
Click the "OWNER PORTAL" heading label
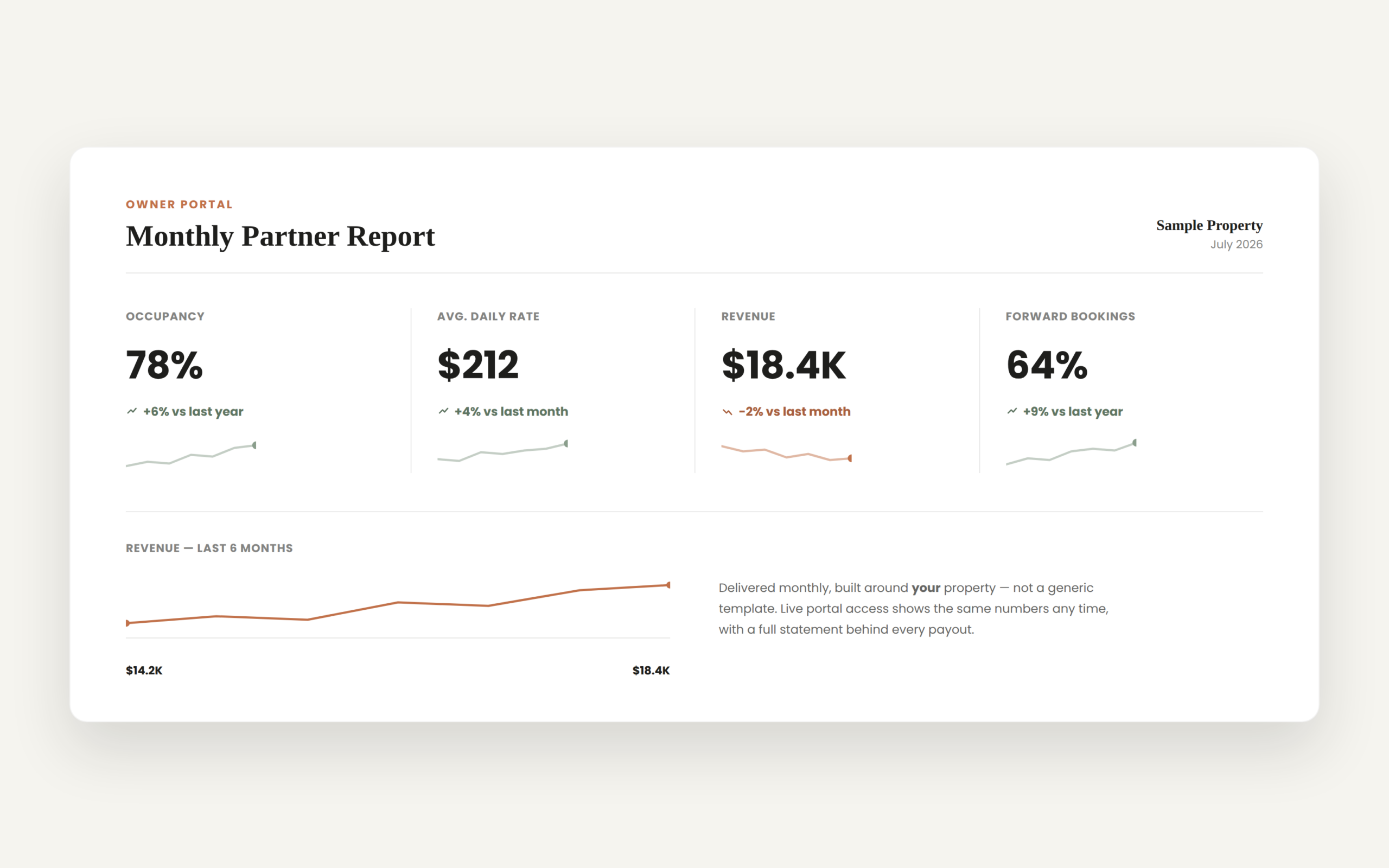point(179,205)
